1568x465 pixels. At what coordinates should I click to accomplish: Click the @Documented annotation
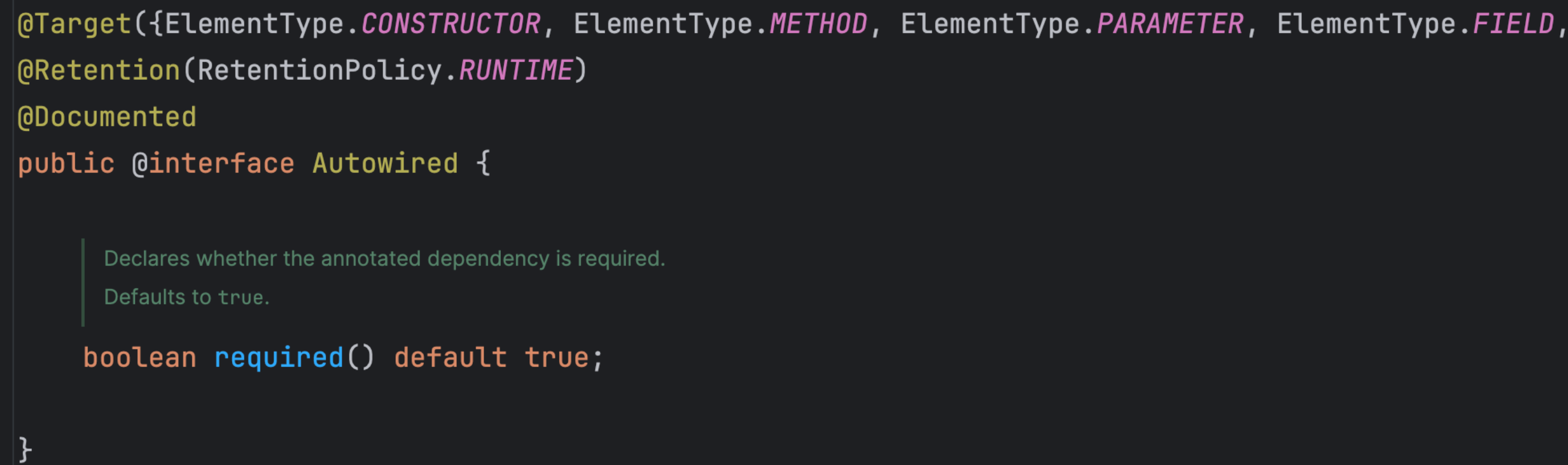[107, 117]
